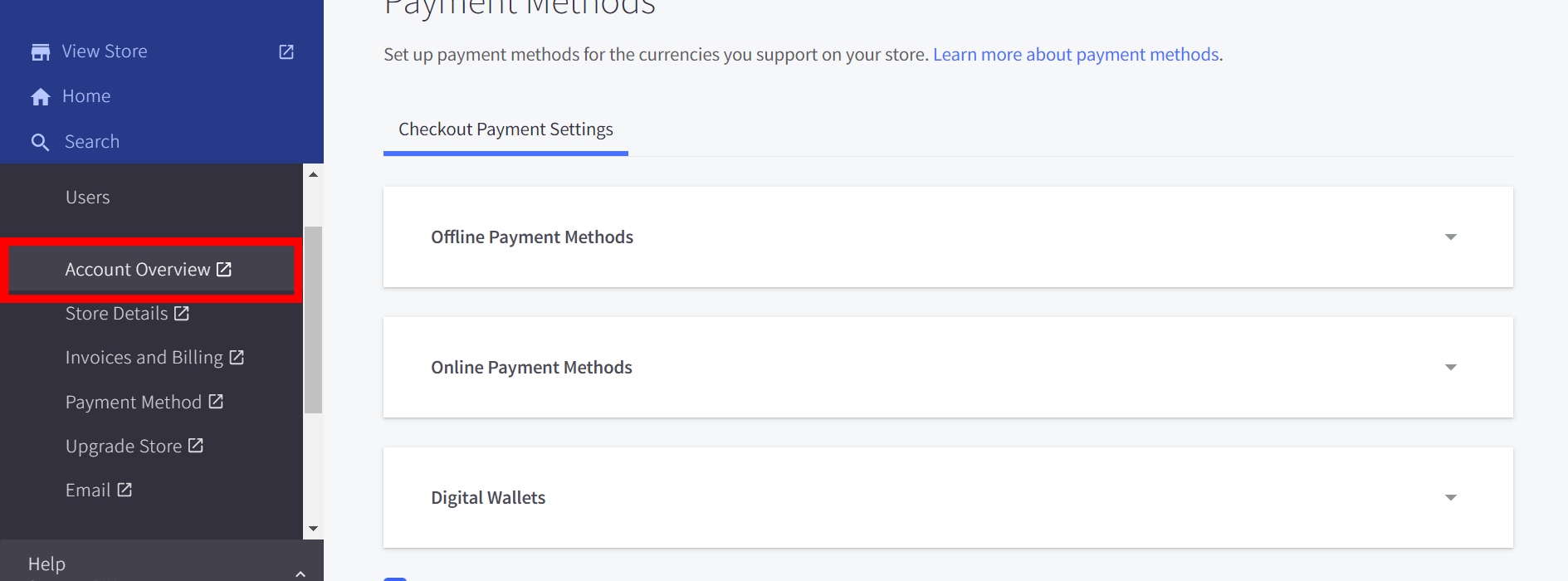Expand the Online Payment Methods arrow
Image resolution: width=1568 pixels, height=581 pixels.
[x=1450, y=368]
